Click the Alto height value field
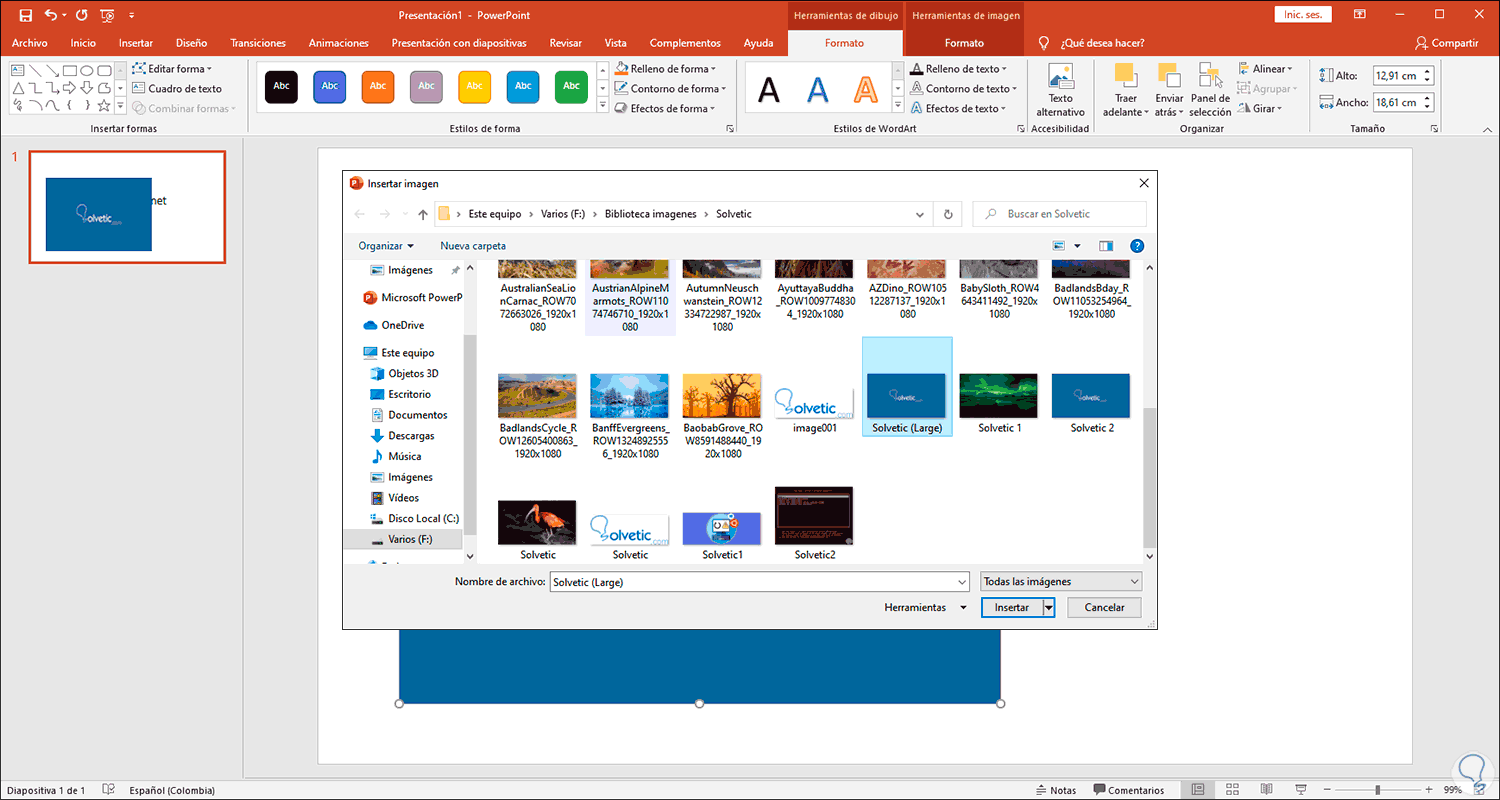The image size is (1500, 800). click(x=1396, y=75)
